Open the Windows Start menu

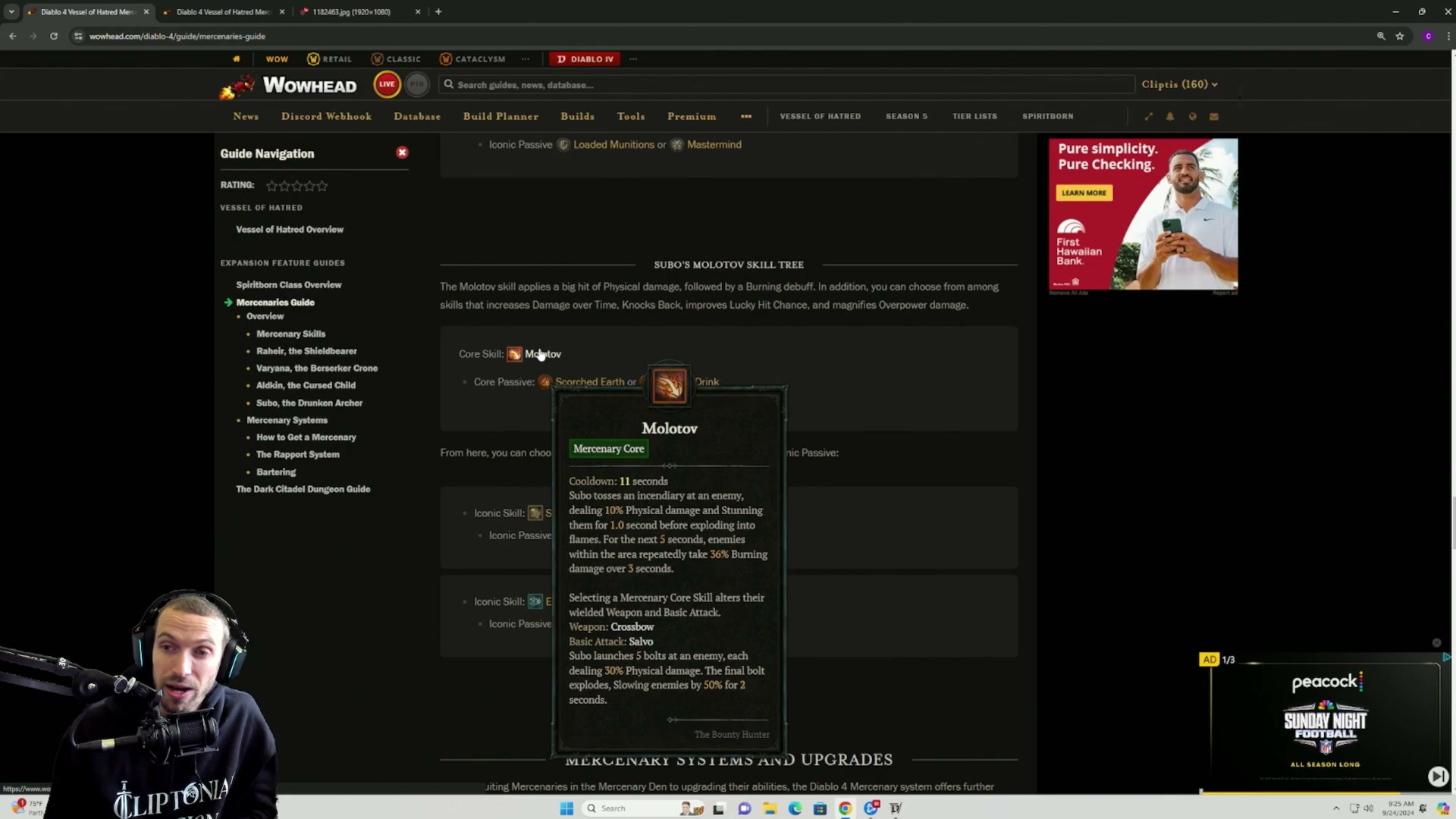pos(566,808)
